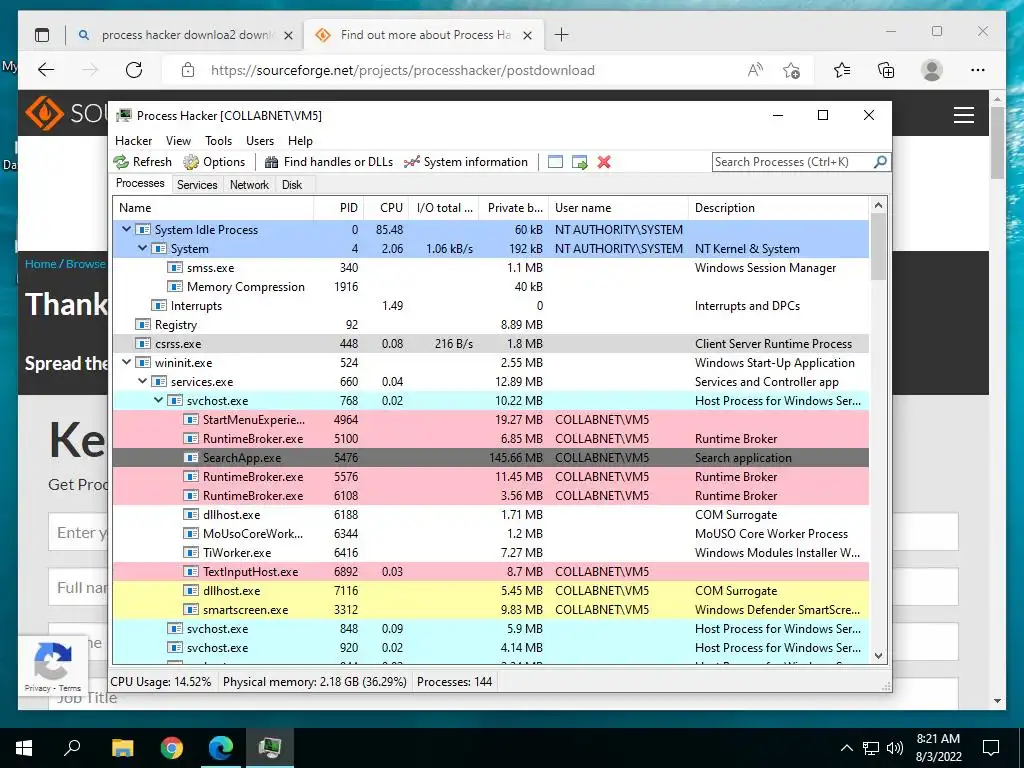Open Options in Process Hacker toolbar
This screenshot has height=768, width=1024.
(214, 162)
